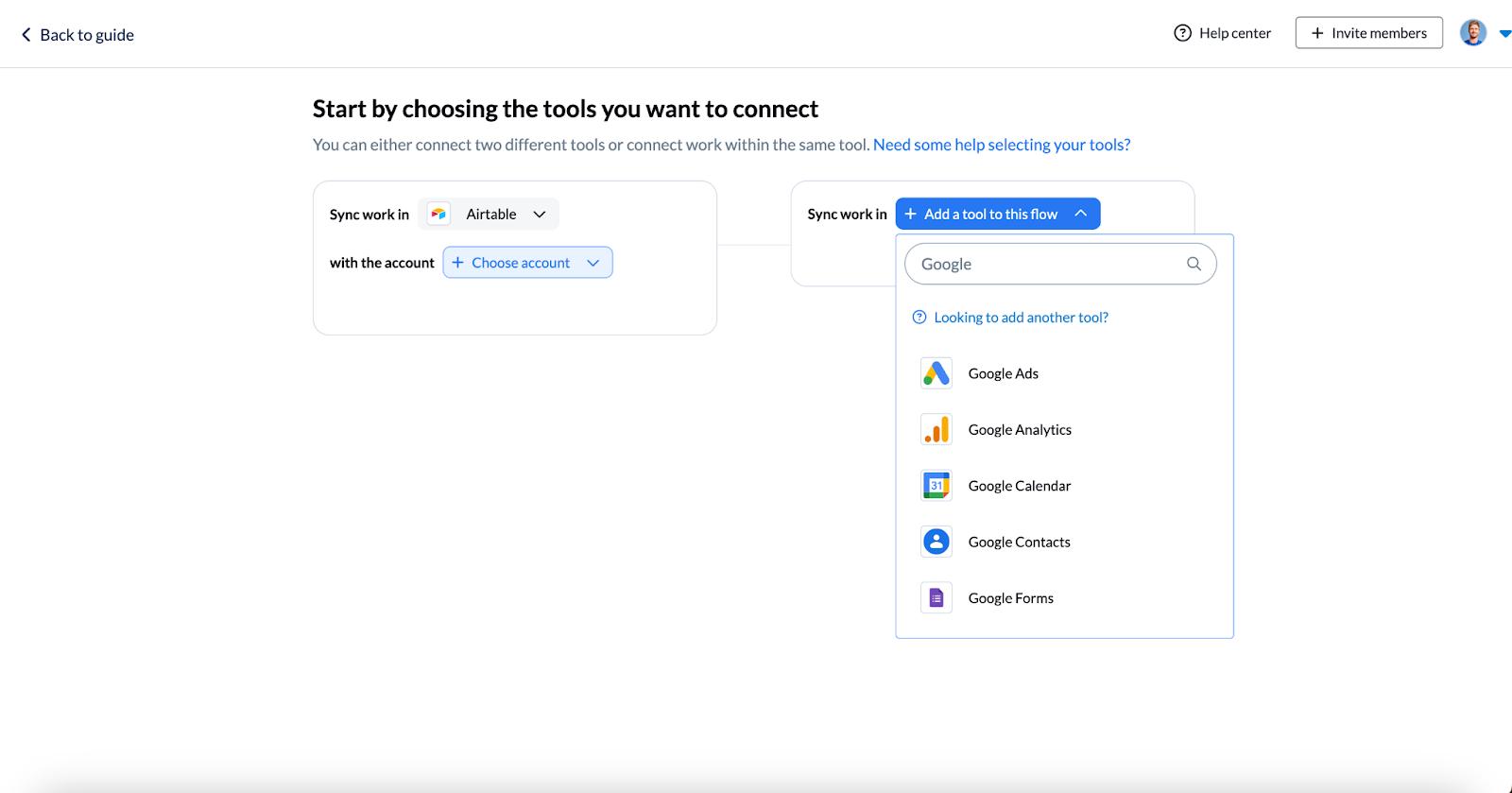
Task: Click the plus icon in Choose account
Action: (x=457, y=263)
